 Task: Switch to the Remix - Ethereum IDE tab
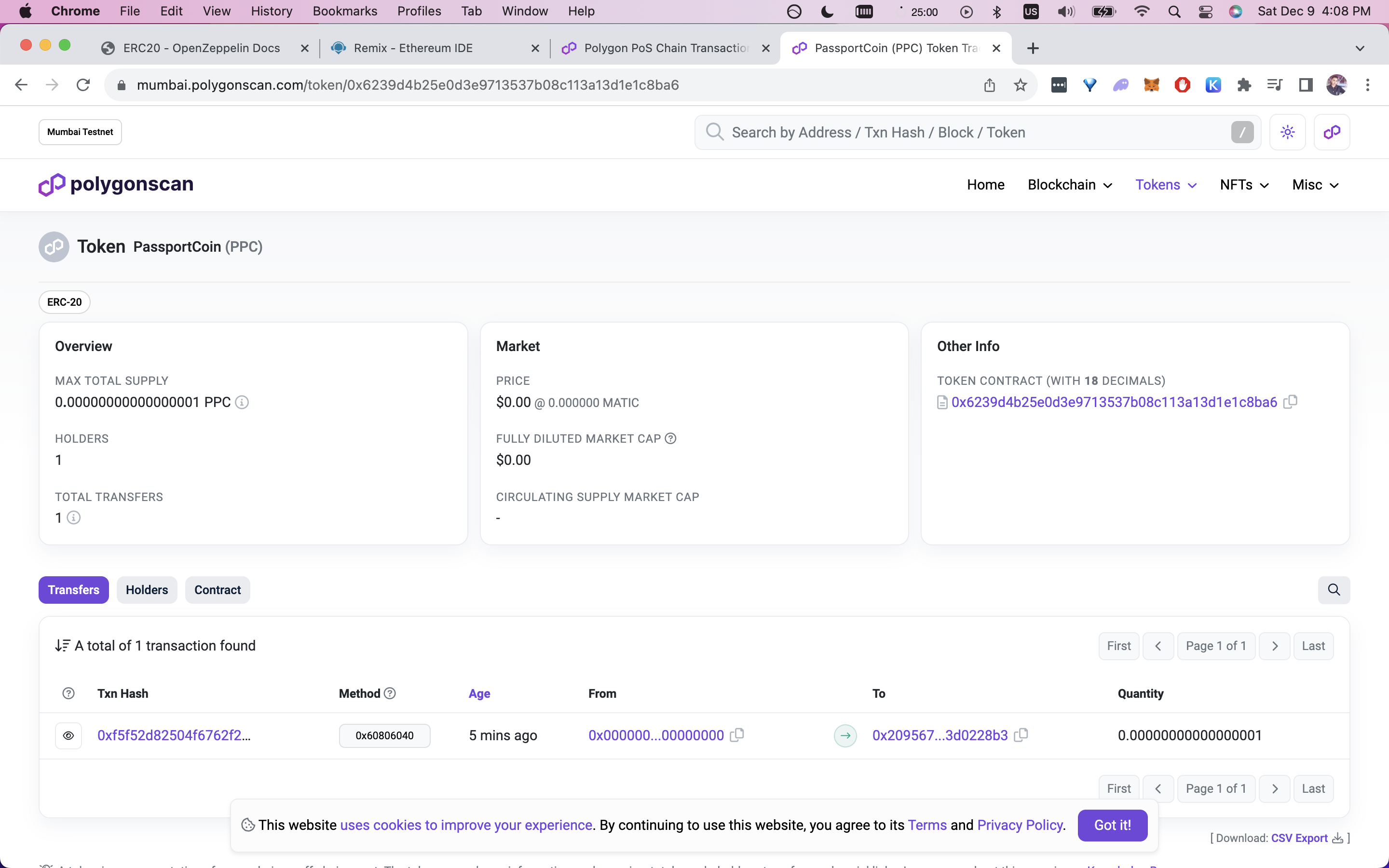[x=413, y=48]
